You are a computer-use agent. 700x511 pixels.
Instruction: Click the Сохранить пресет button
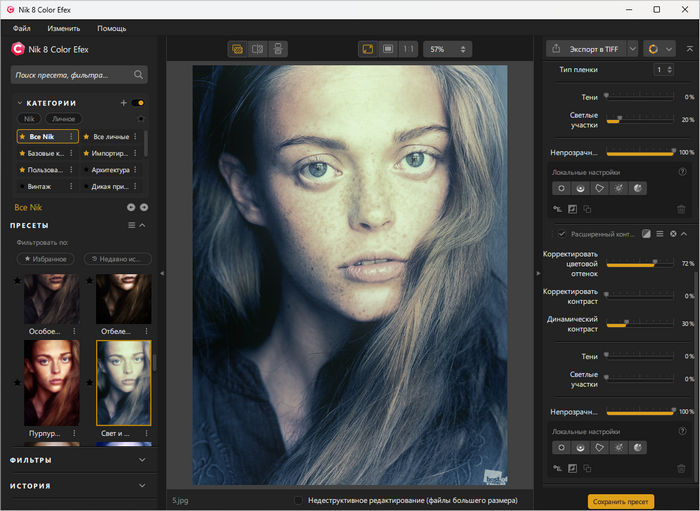coord(620,501)
